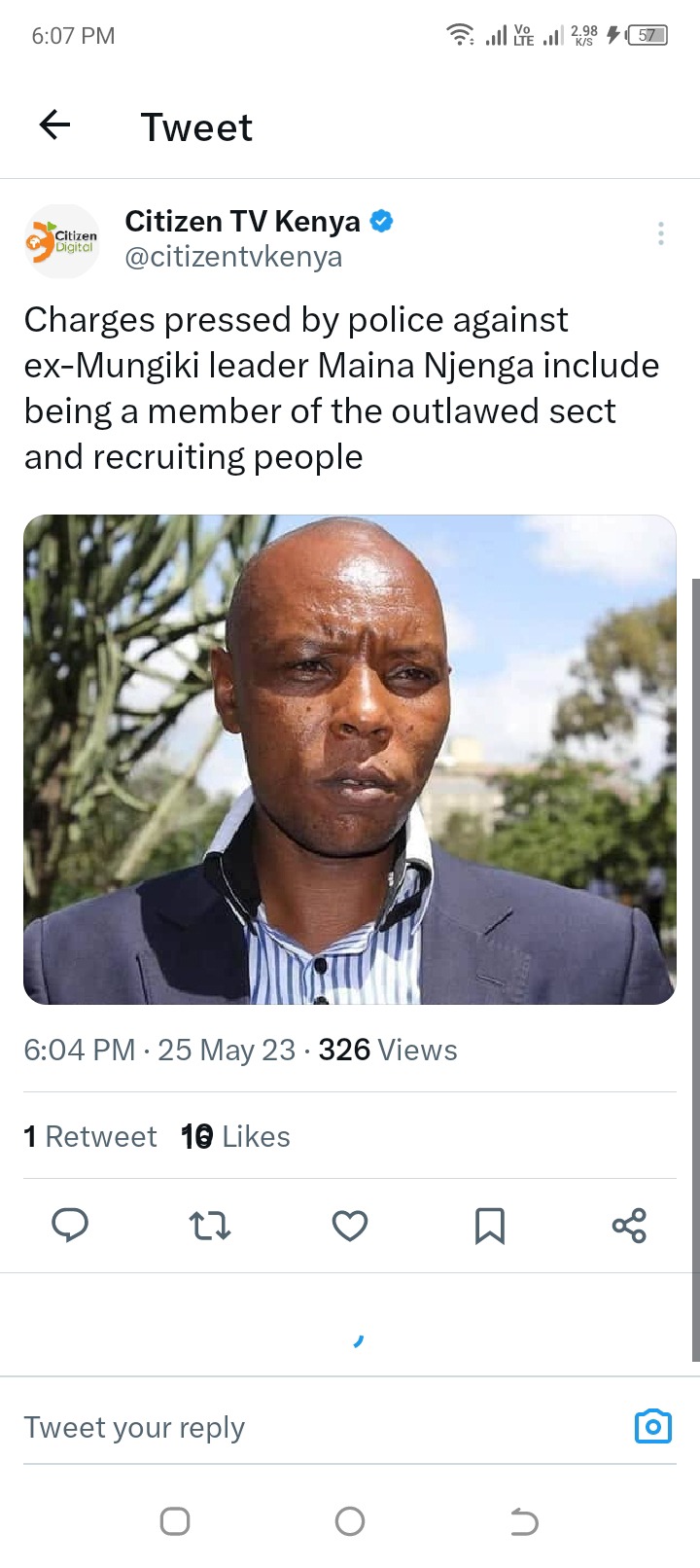Open the tweet's three-dot options menu
Screen dimensions: 700x1568
pos(661,233)
